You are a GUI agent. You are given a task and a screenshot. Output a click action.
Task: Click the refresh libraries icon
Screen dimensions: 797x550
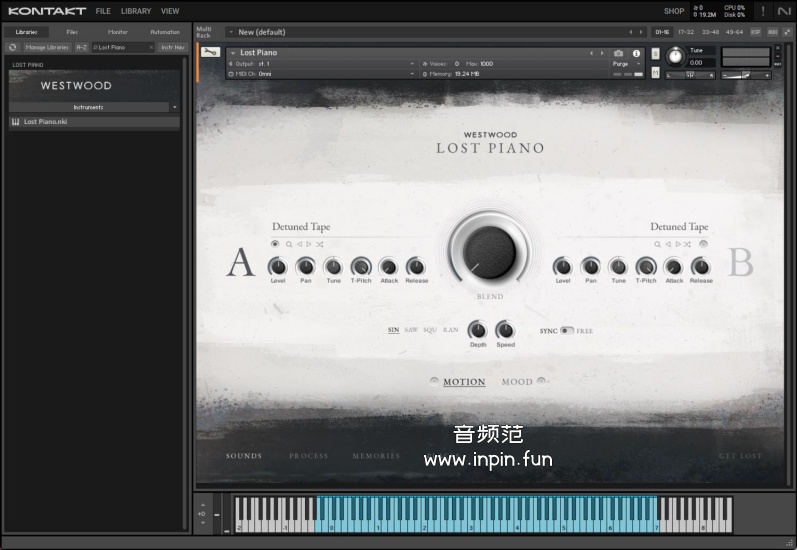(x=13, y=47)
